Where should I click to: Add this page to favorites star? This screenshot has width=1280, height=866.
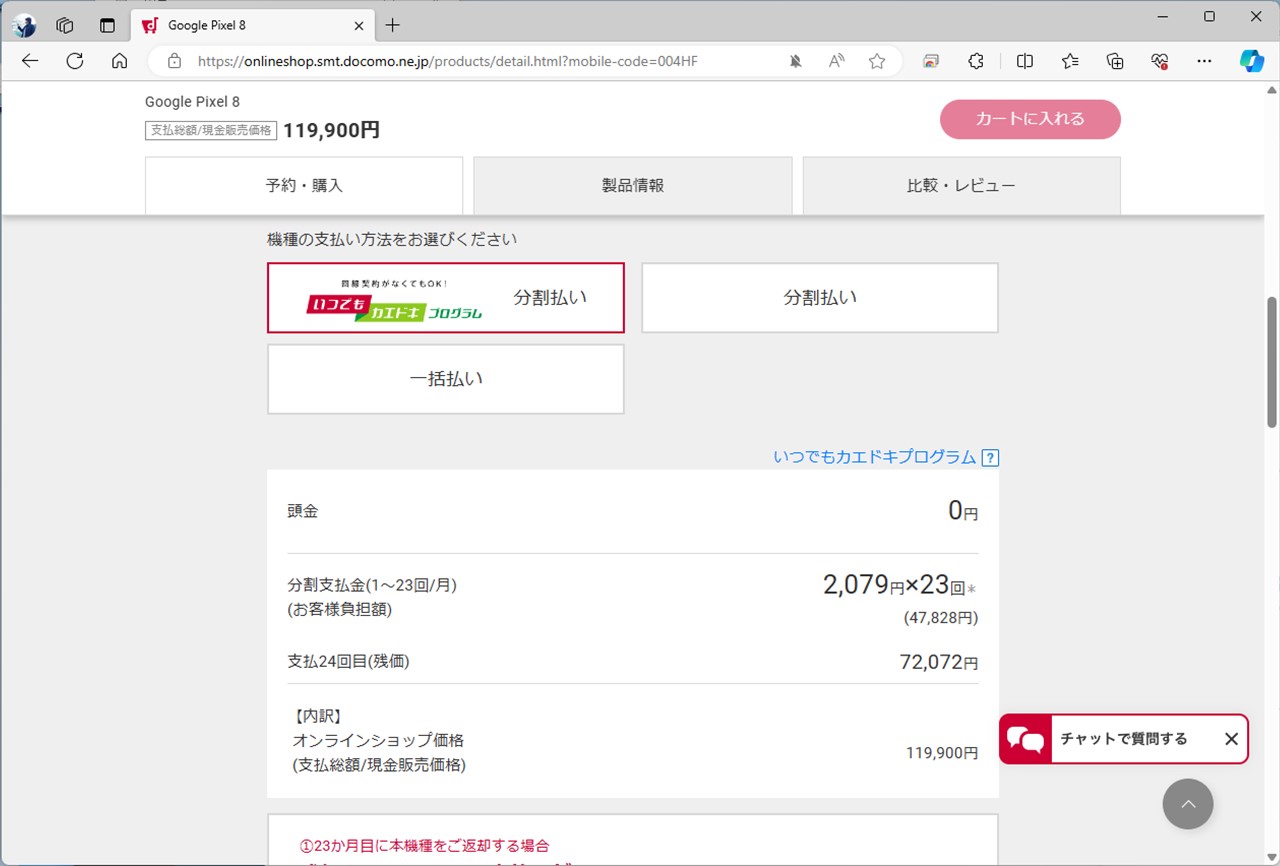[x=877, y=61]
